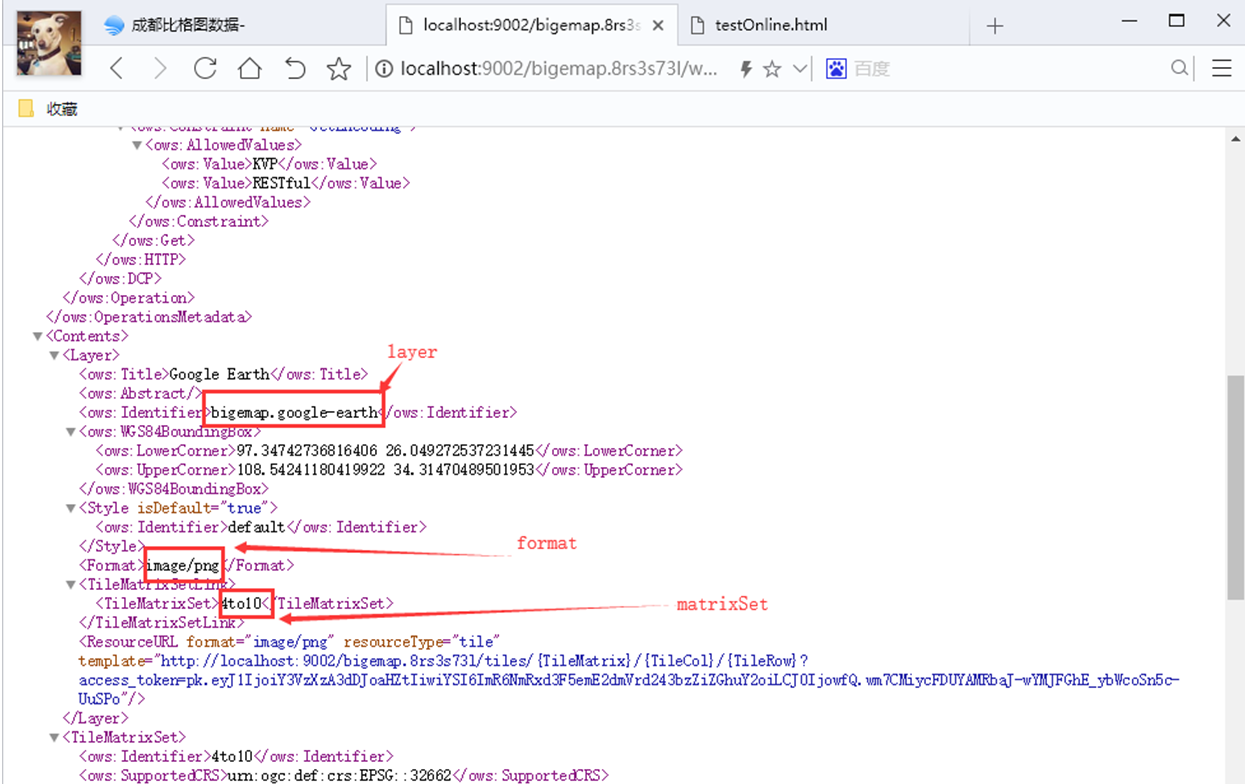Viewport: 1245px width, 784px height.
Task: Bookmark this page with the star icon
Action: point(339,68)
